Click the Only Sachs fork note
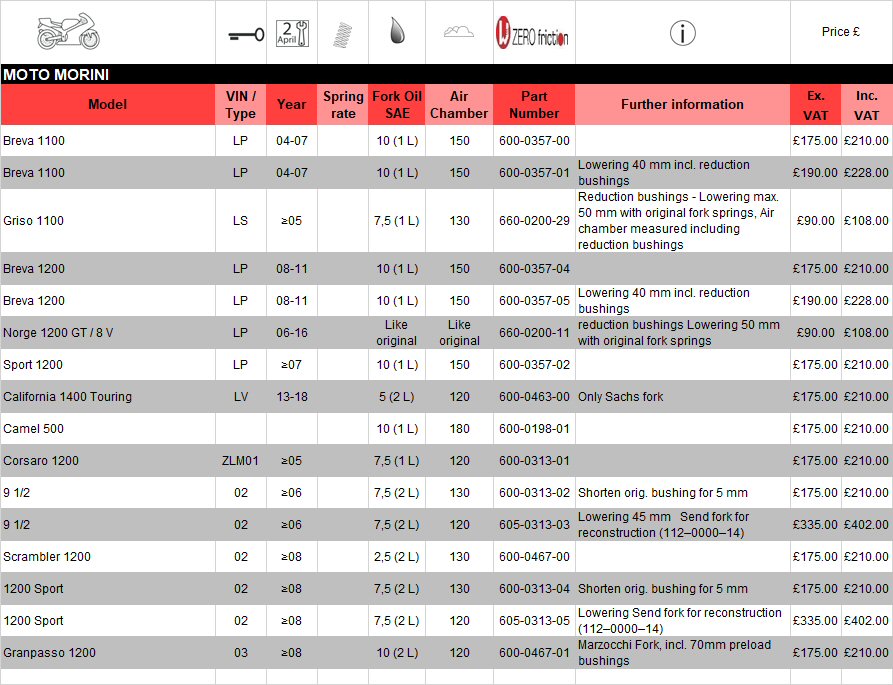Screen dimensions: 893x685 (620, 397)
